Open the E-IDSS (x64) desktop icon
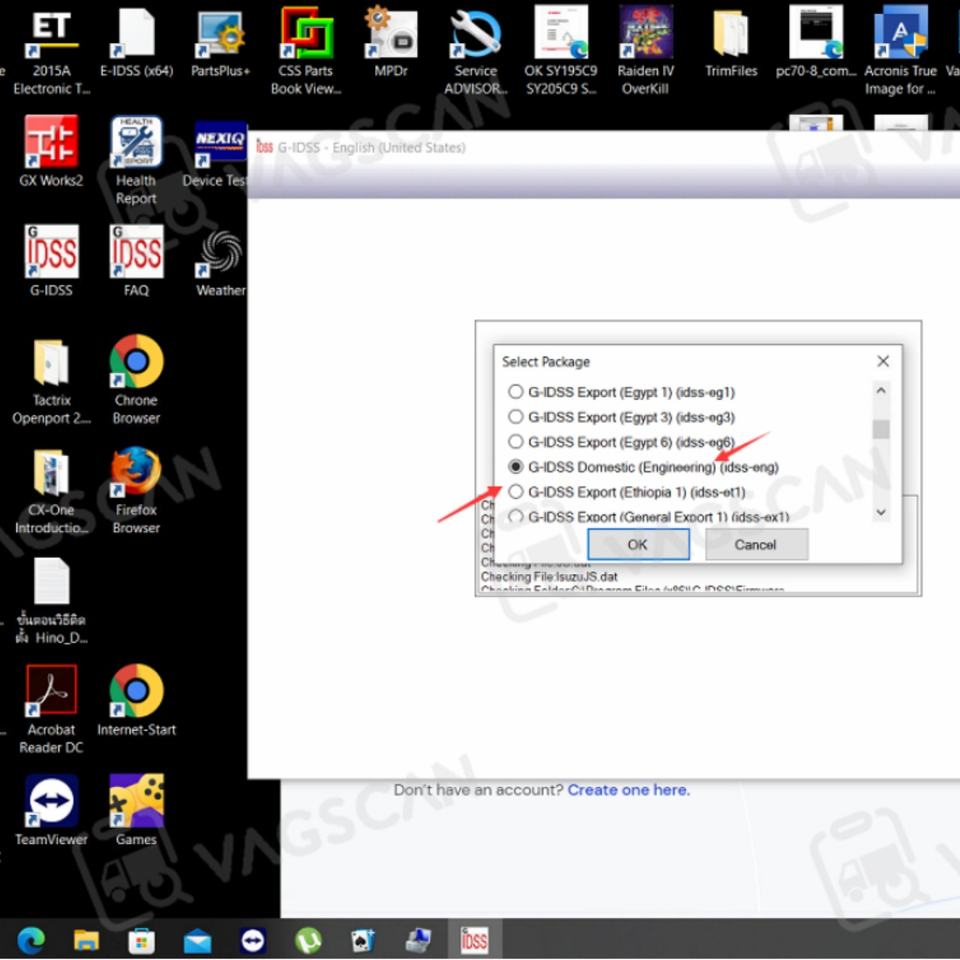 click(x=137, y=44)
